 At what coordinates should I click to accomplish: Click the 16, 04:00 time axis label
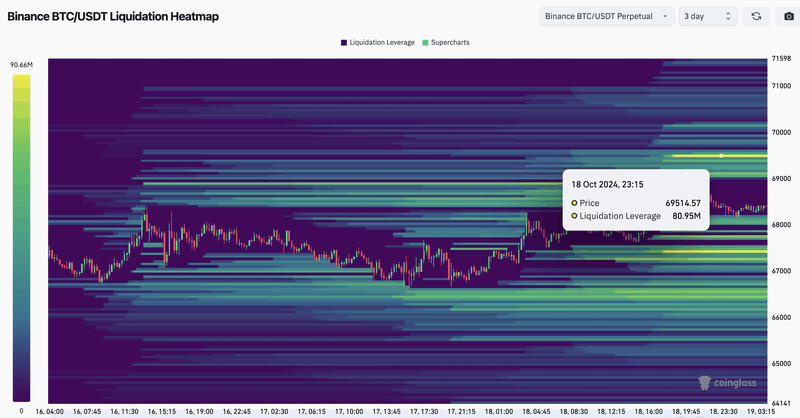point(49,411)
